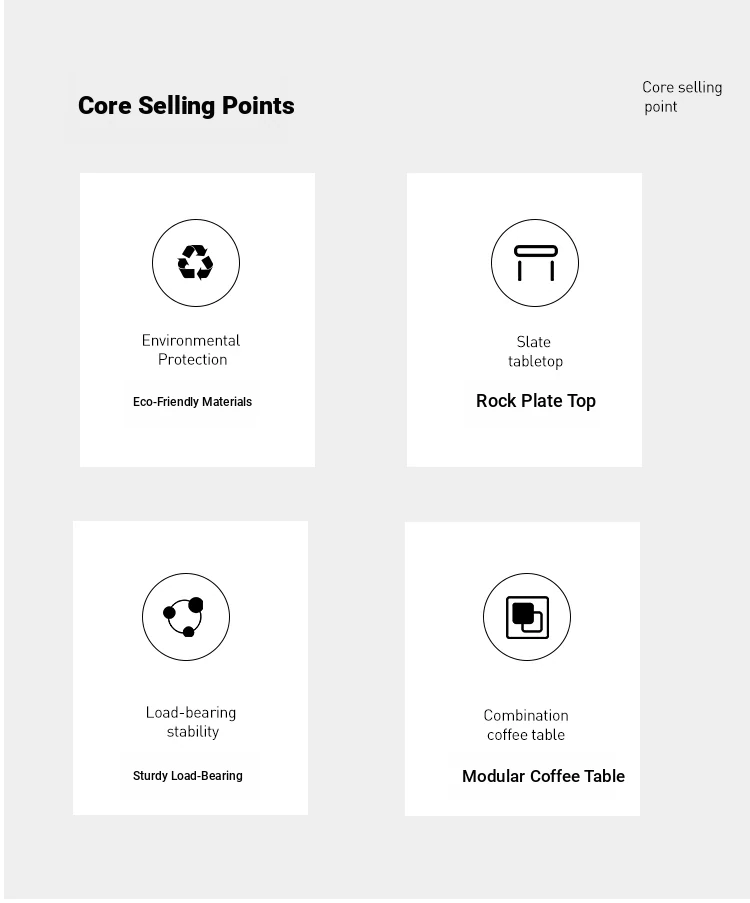Image resolution: width=750 pixels, height=903 pixels.
Task: Select the 'Core selling point' caption text
Action: [682, 97]
